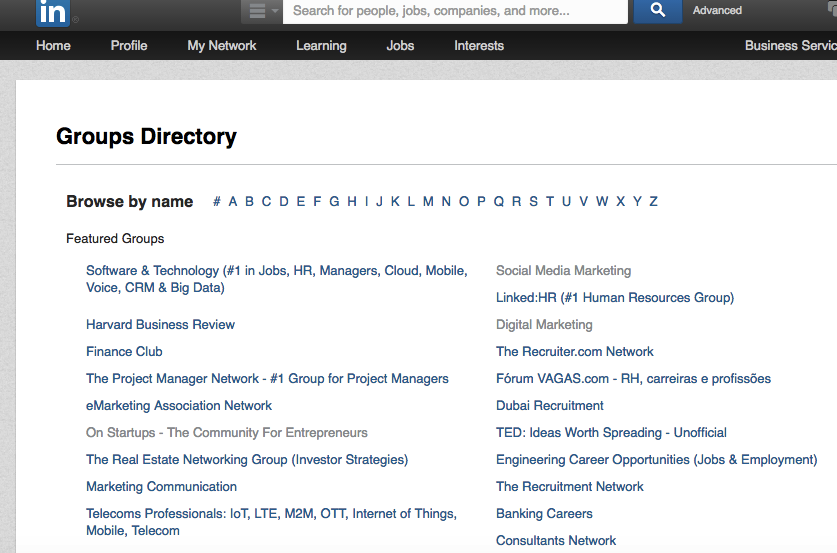Browse groups by the # symbol
The image size is (837, 553).
point(217,202)
